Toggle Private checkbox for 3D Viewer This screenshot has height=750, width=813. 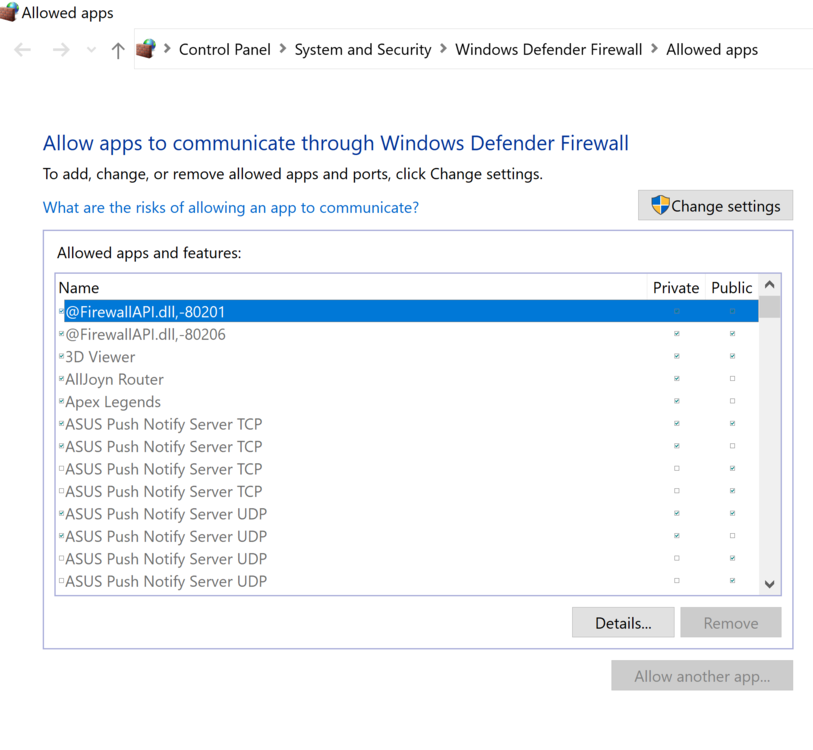(677, 357)
